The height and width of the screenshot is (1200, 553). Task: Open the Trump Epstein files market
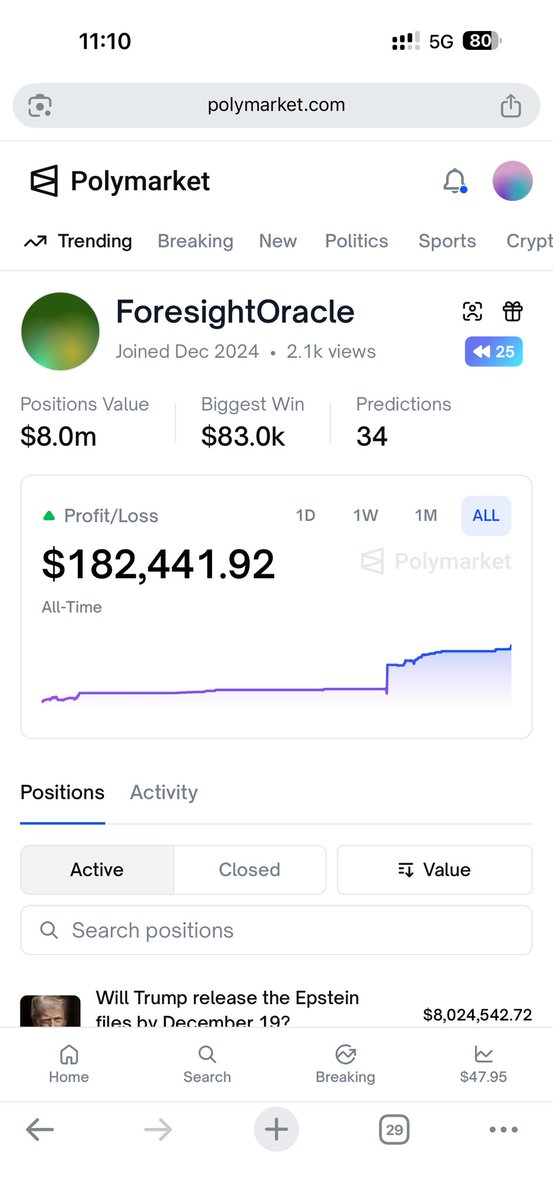[x=227, y=1010]
